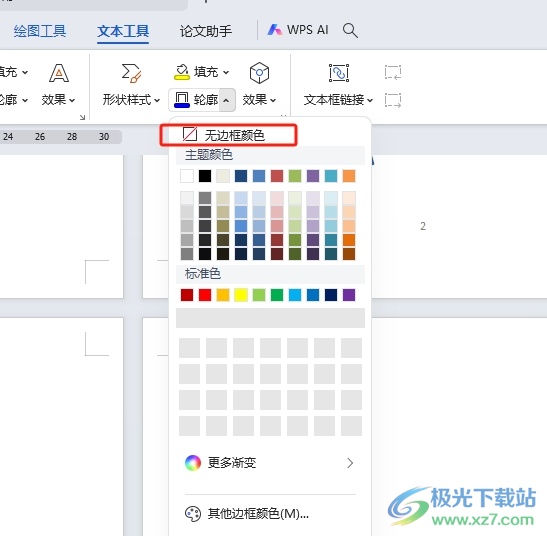
Task: Click the text box link icon
Action: point(339,73)
